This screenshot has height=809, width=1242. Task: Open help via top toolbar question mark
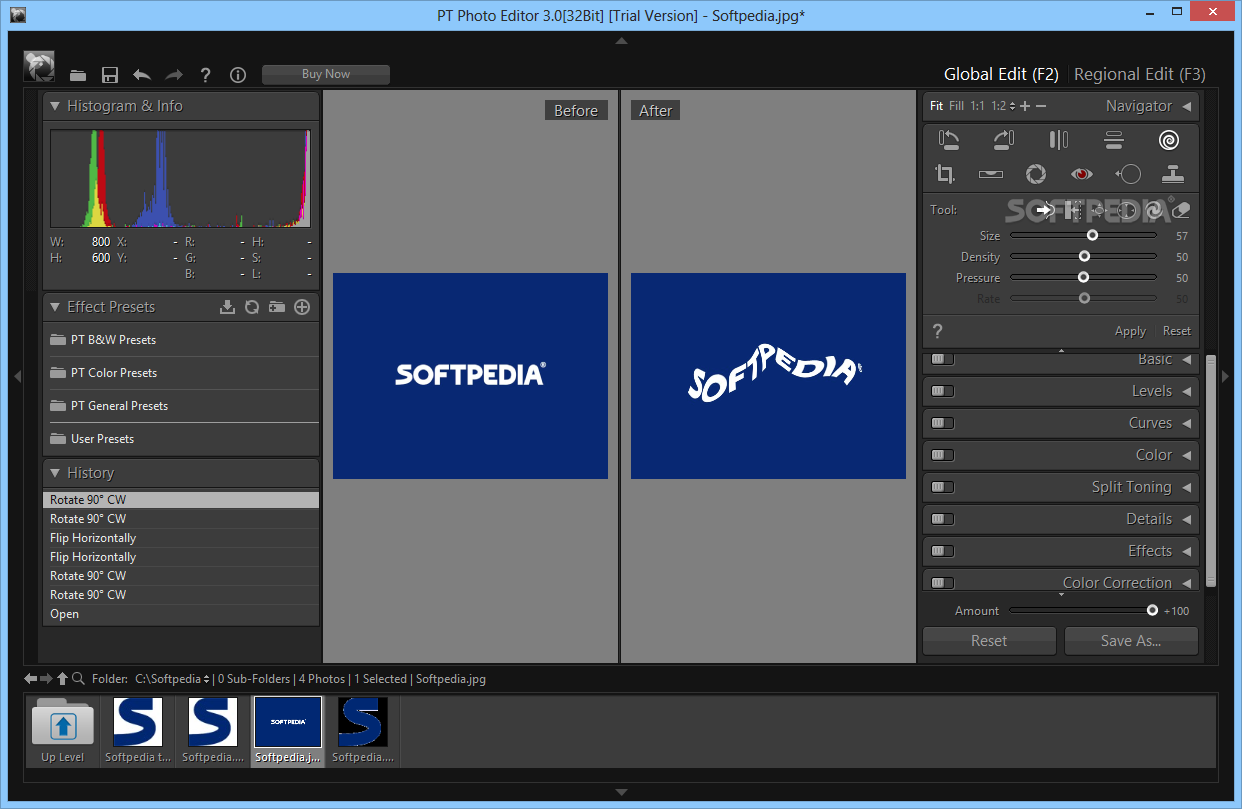[205, 75]
